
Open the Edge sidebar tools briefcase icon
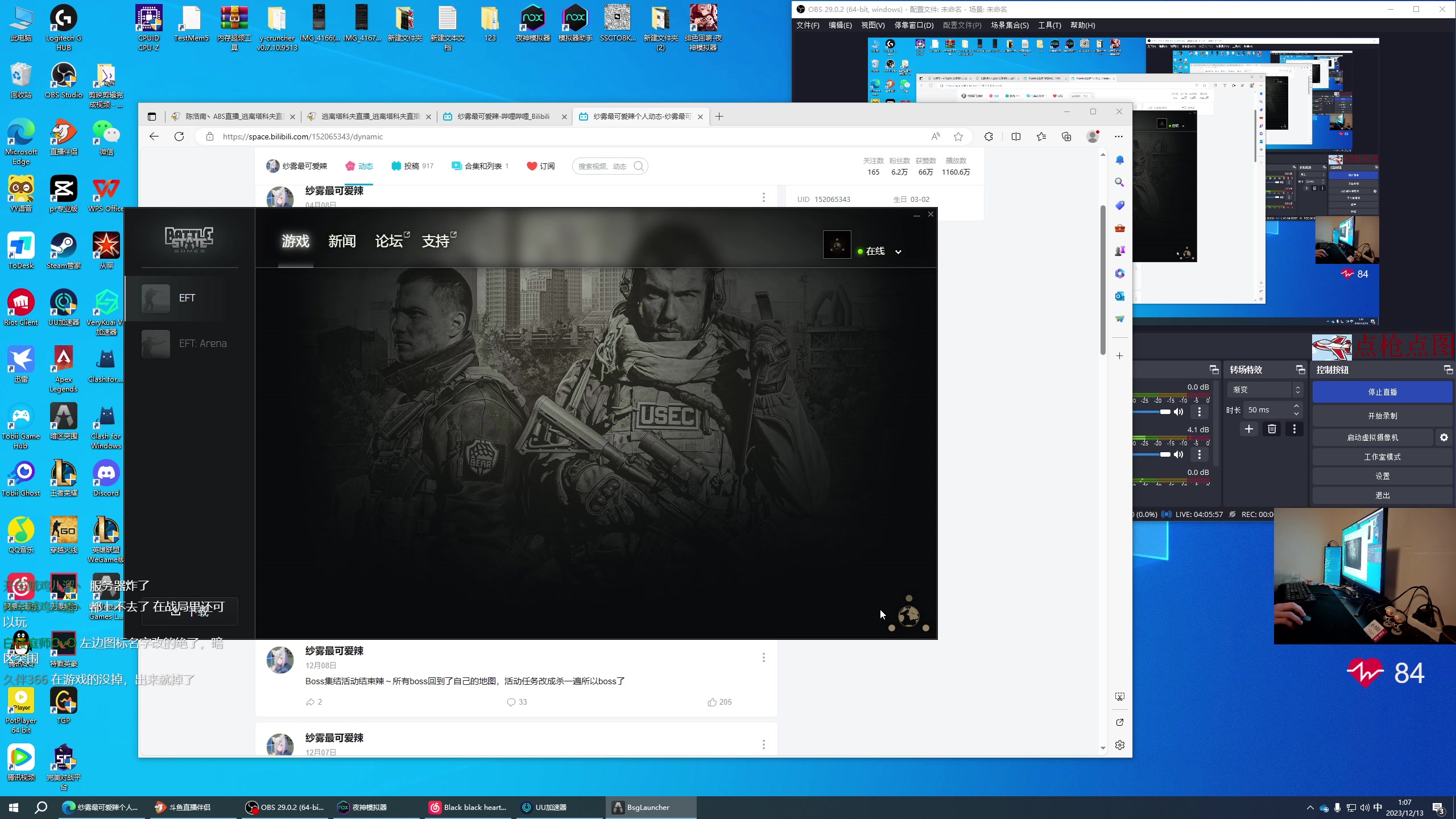tap(1119, 228)
